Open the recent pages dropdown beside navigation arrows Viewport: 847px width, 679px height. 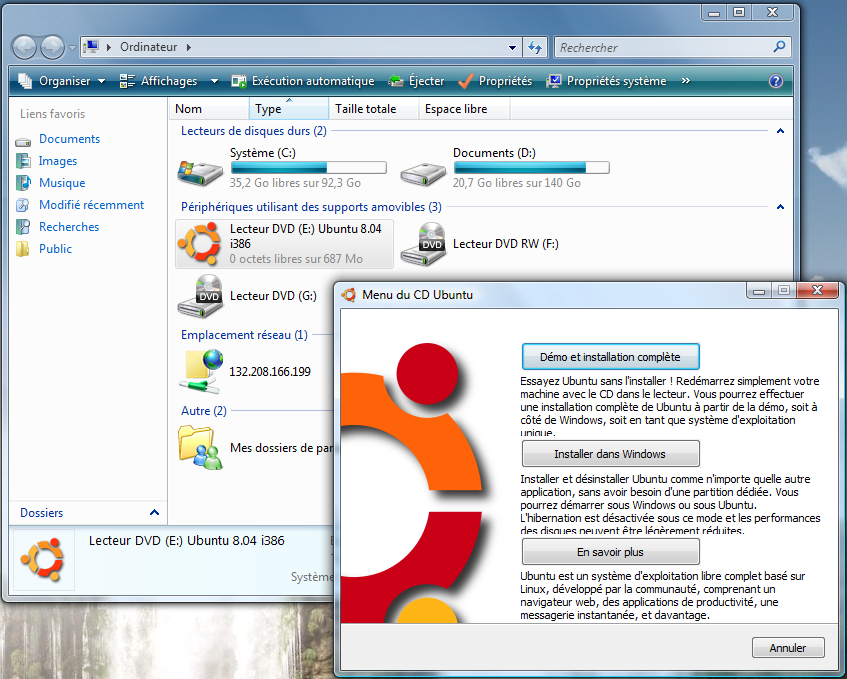point(72,48)
